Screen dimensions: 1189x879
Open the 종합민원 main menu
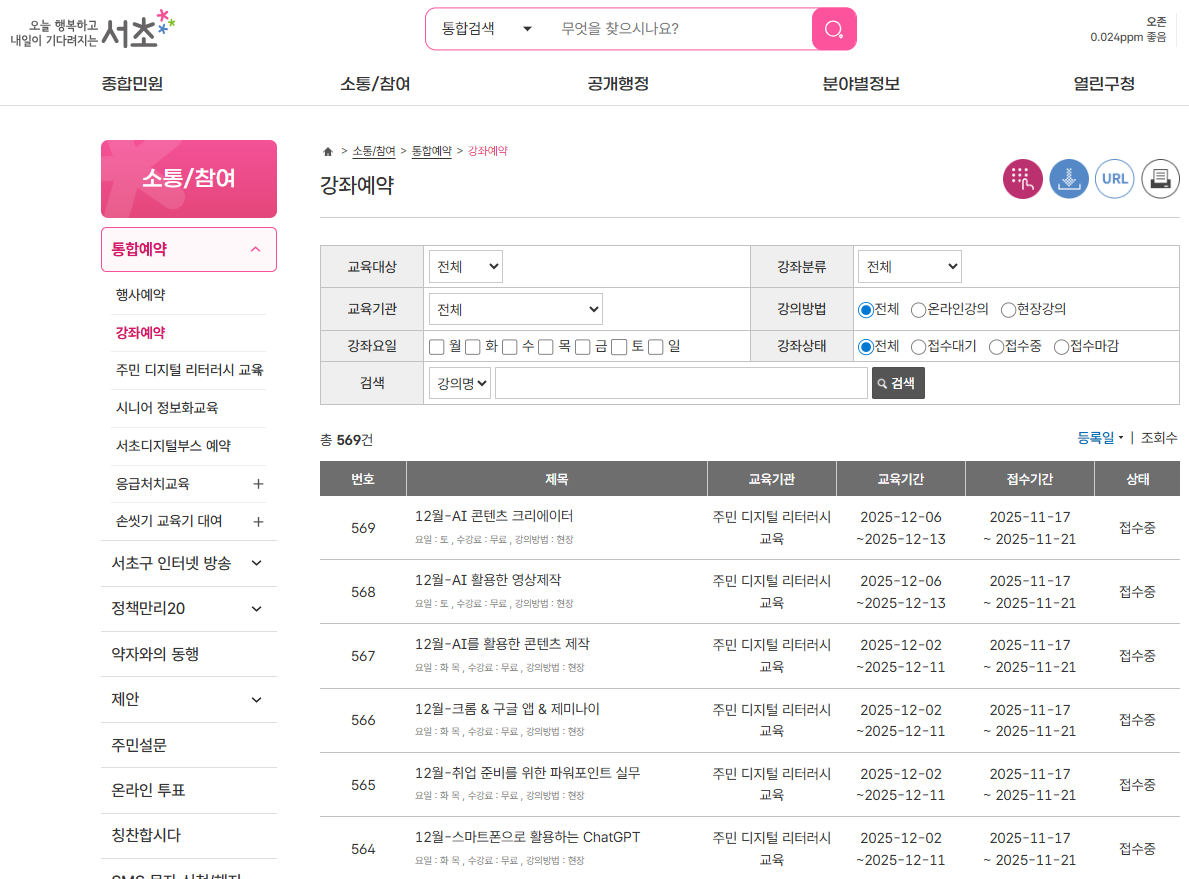132,84
